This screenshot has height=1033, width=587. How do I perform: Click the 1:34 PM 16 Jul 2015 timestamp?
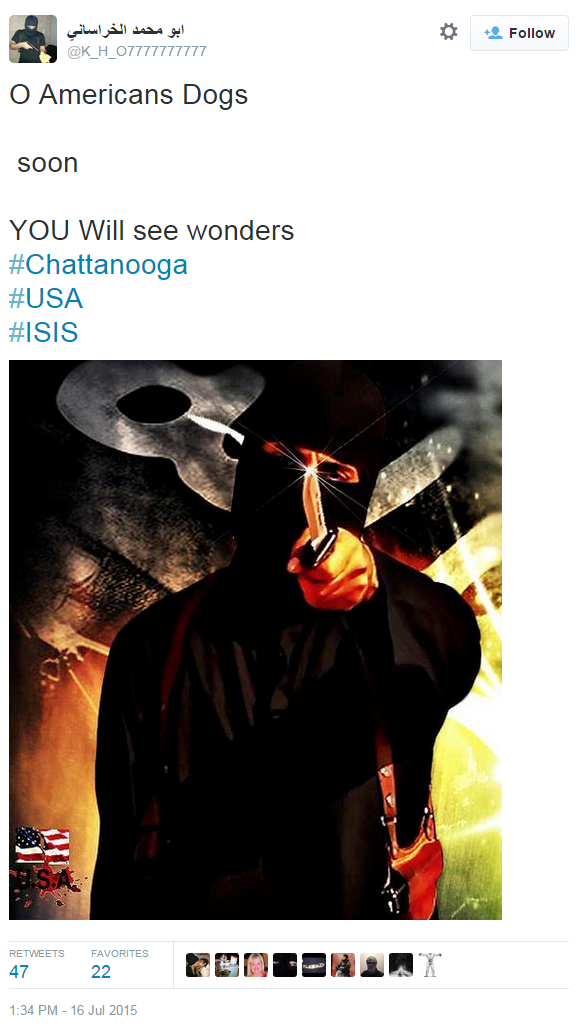click(73, 1010)
